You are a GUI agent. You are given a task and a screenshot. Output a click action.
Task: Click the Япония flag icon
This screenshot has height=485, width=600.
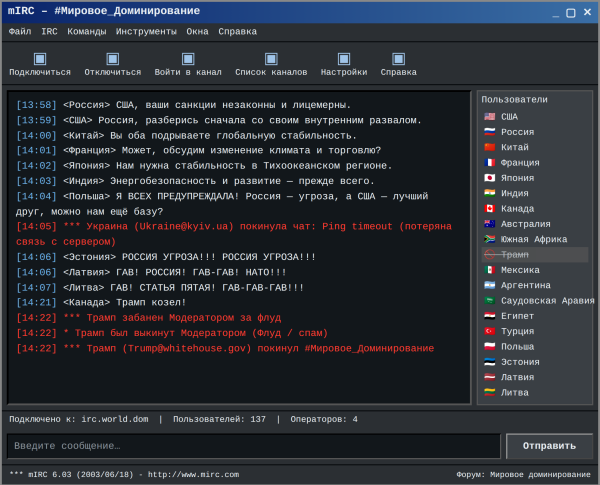[489, 178]
